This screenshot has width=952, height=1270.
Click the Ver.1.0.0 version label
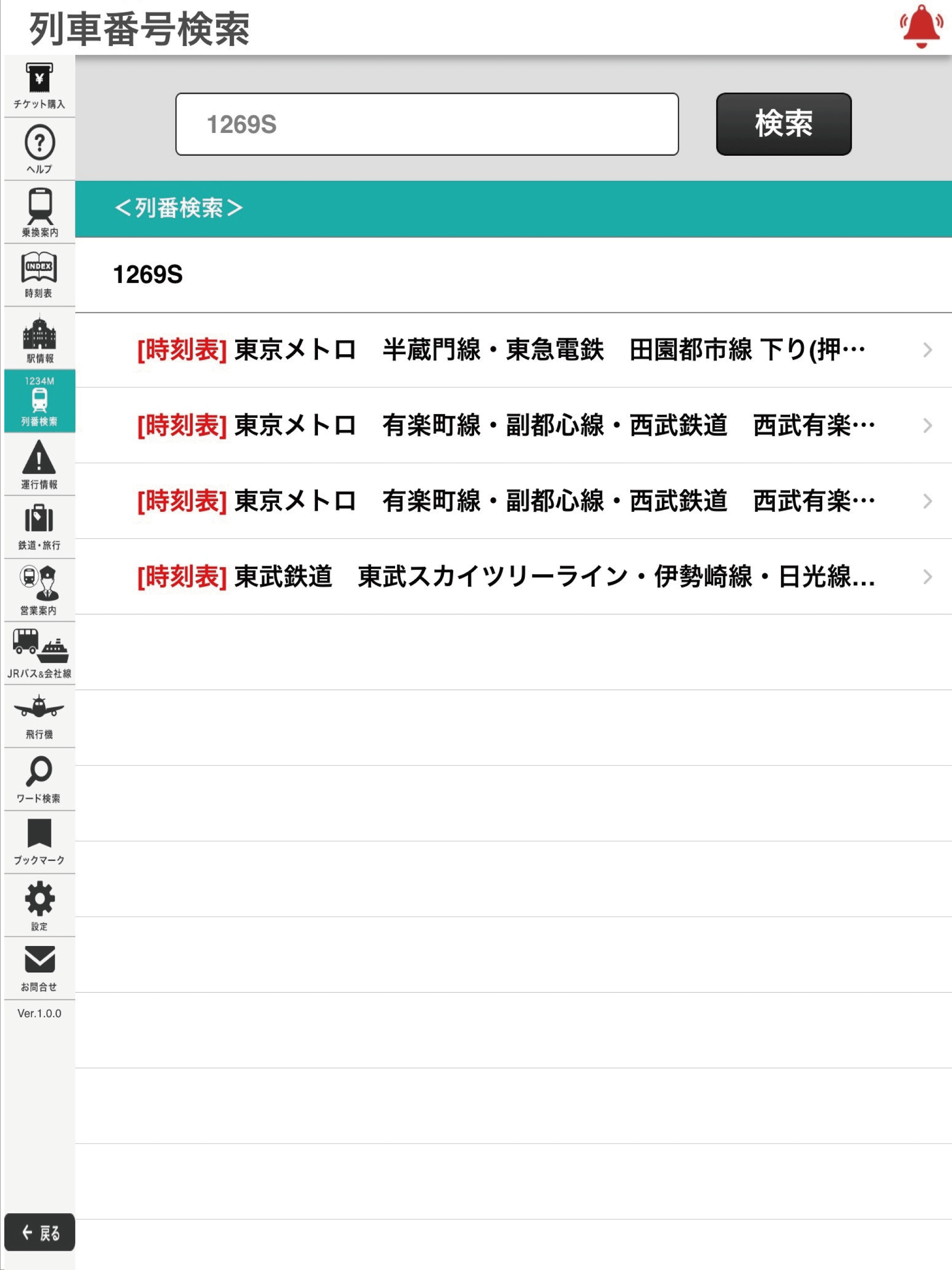pos(39,1013)
